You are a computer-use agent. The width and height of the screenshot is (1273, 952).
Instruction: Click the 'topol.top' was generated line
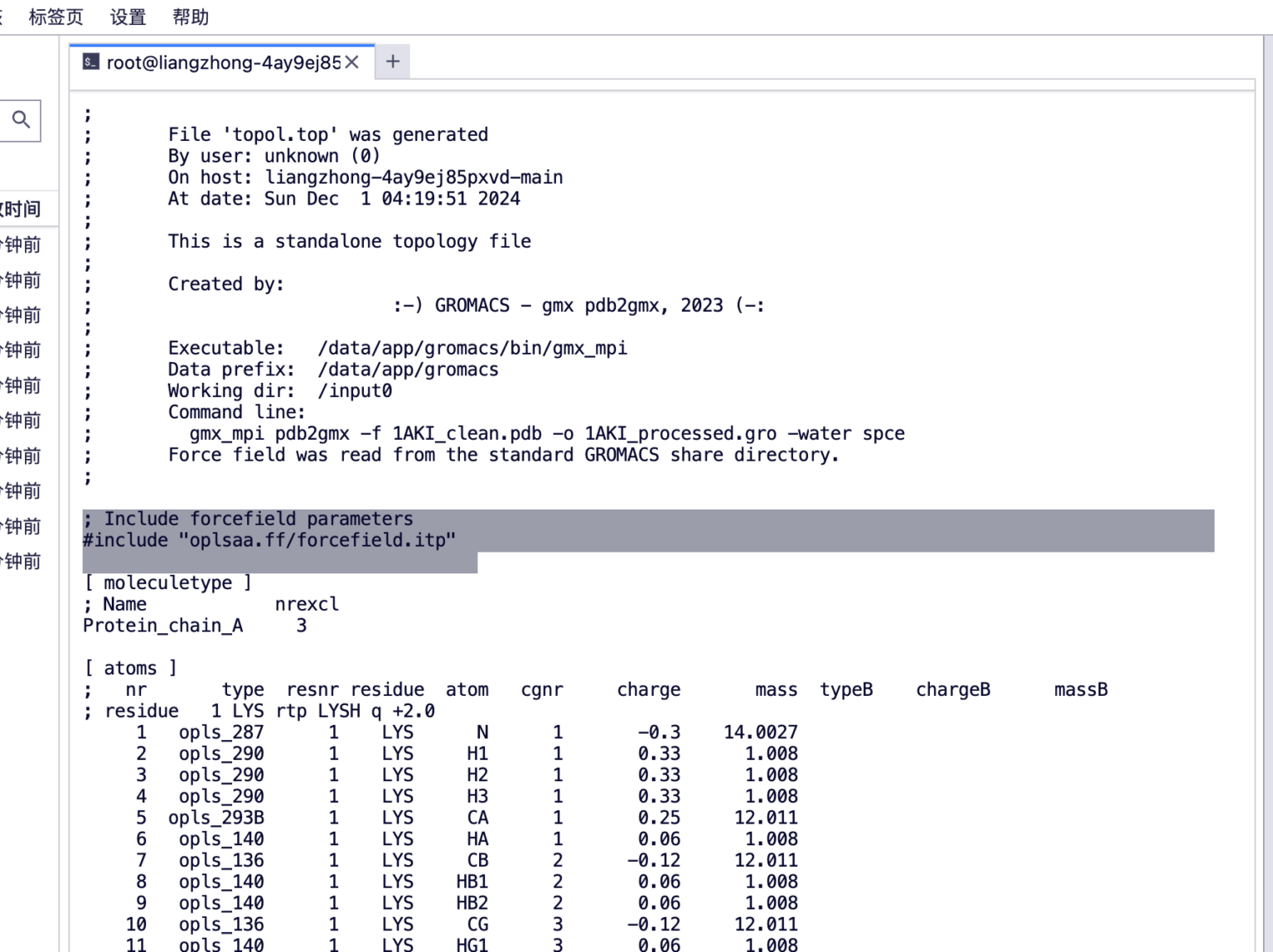[x=327, y=135]
